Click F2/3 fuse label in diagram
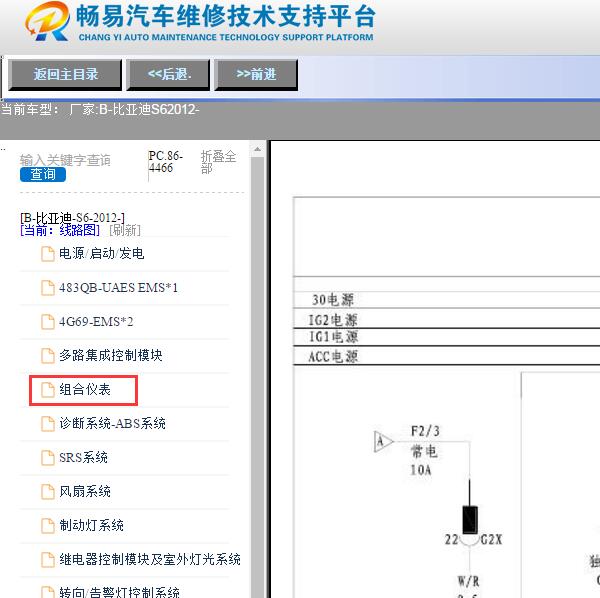Image resolution: width=600 pixels, height=598 pixels. pyautogui.click(x=425, y=432)
